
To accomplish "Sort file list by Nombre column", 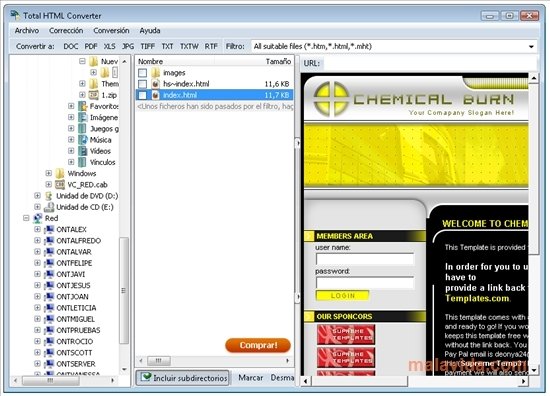I will tap(150, 61).
